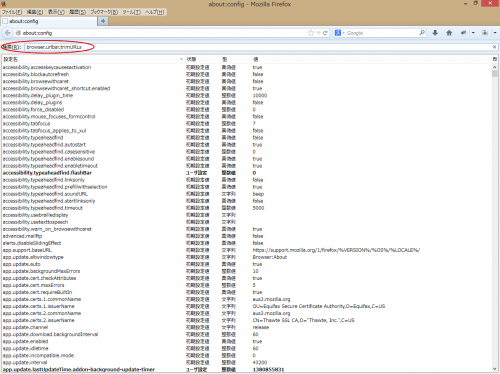
Task: Click the value 10000 in the list
Action: (260, 95)
